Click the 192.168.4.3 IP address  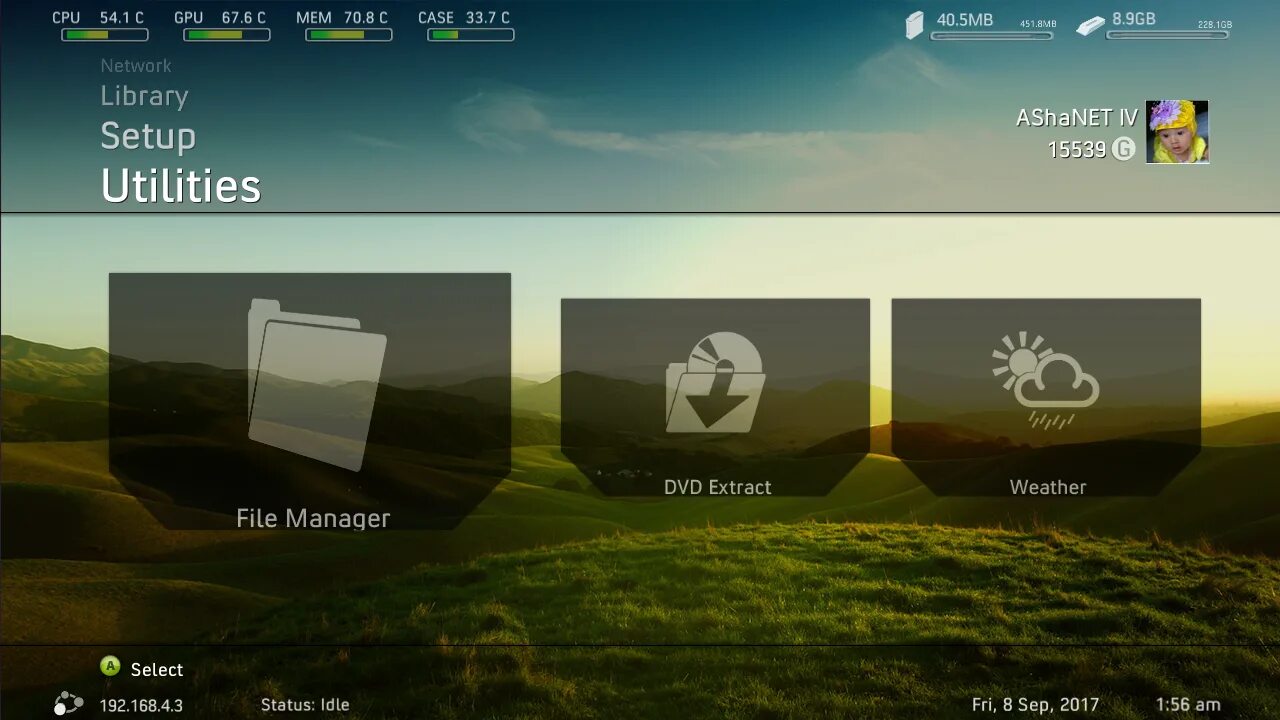141,705
